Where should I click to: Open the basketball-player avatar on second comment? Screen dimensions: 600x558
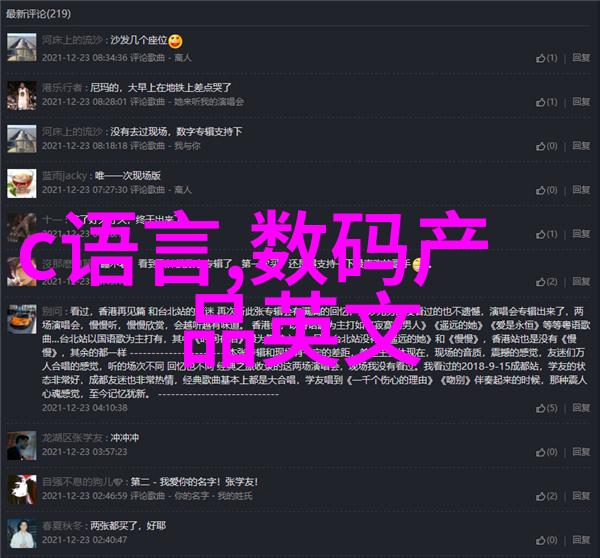pyautogui.click(x=22, y=95)
